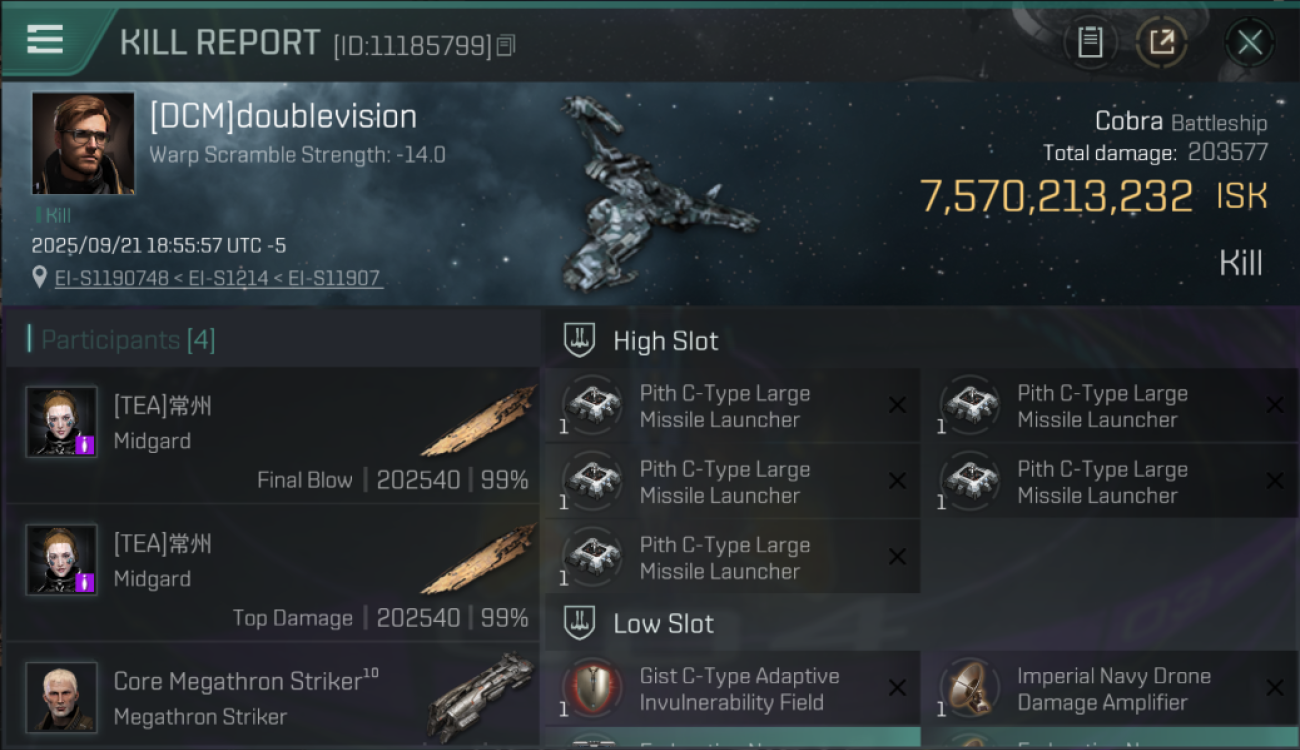This screenshot has width=1300, height=750.
Task: Copy the kill report ID icon
Action: click(x=506, y=45)
